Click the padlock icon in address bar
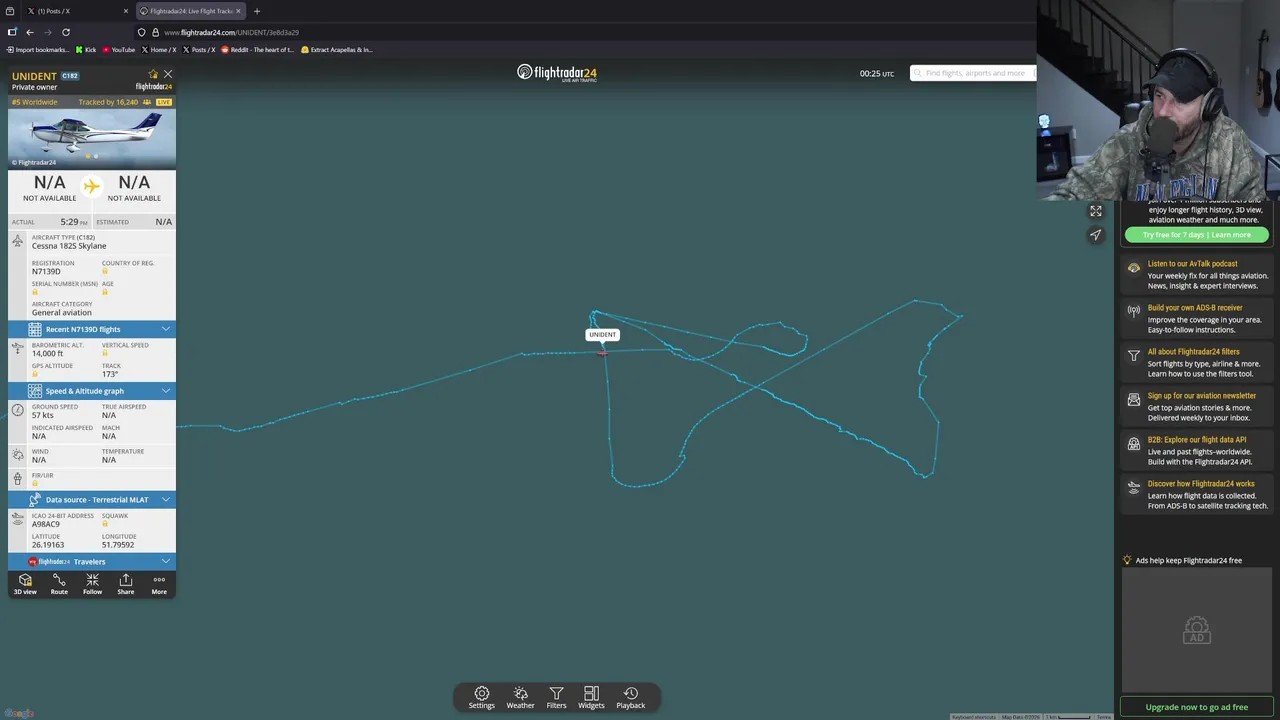 155,32
